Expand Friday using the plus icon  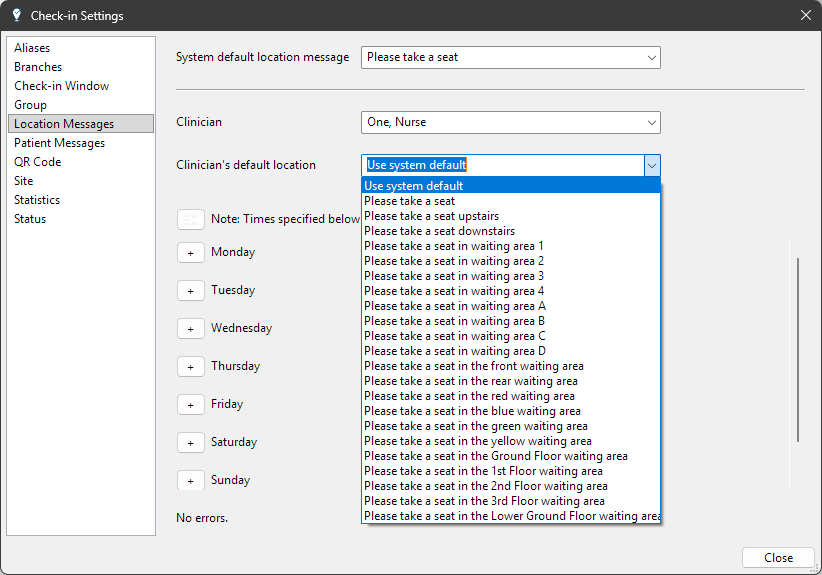pyautogui.click(x=190, y=405)
